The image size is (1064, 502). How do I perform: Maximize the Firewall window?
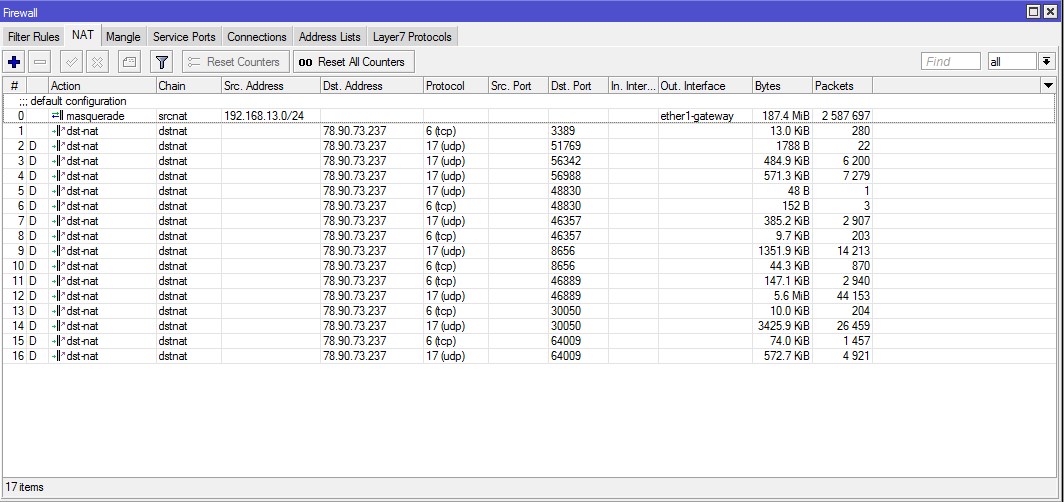1034,10
